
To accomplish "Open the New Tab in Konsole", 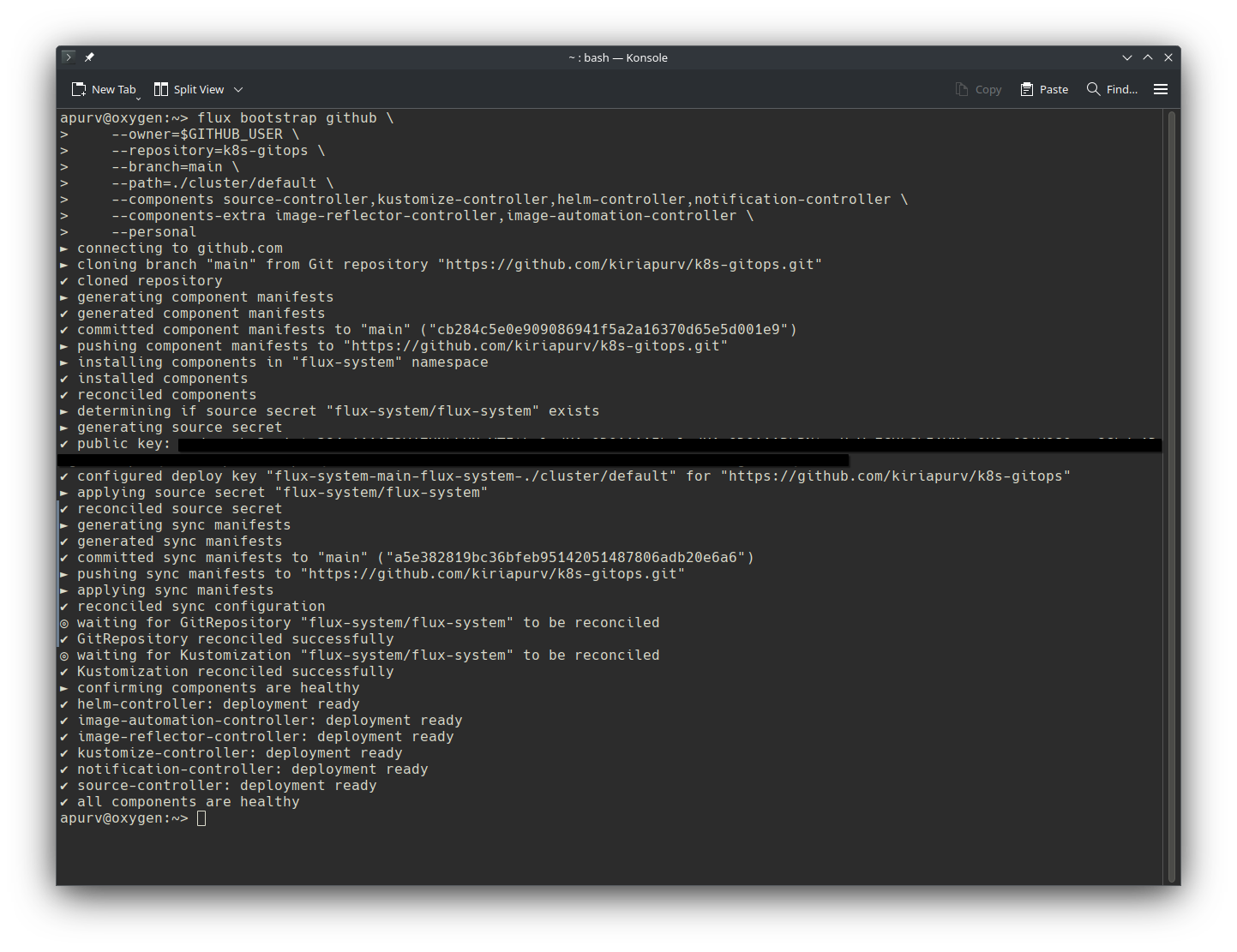I will pos(103,89).
